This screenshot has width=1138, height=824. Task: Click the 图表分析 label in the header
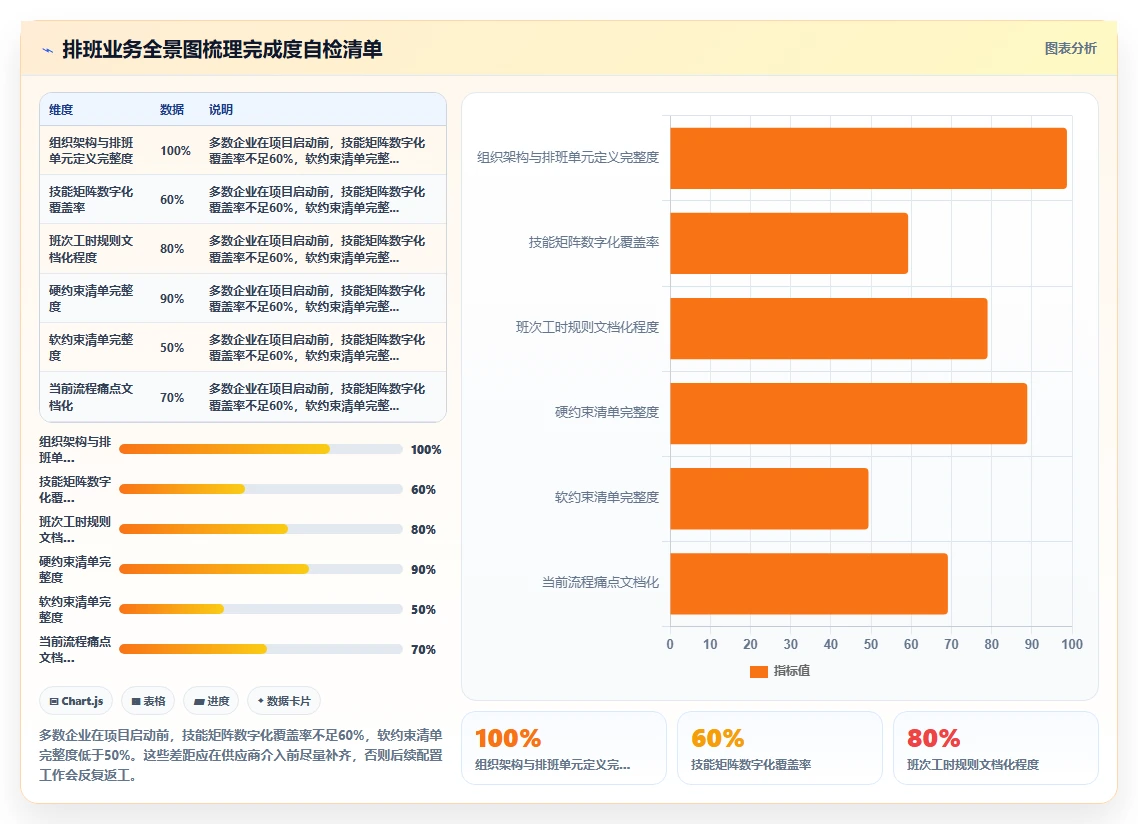[1071, 49]
